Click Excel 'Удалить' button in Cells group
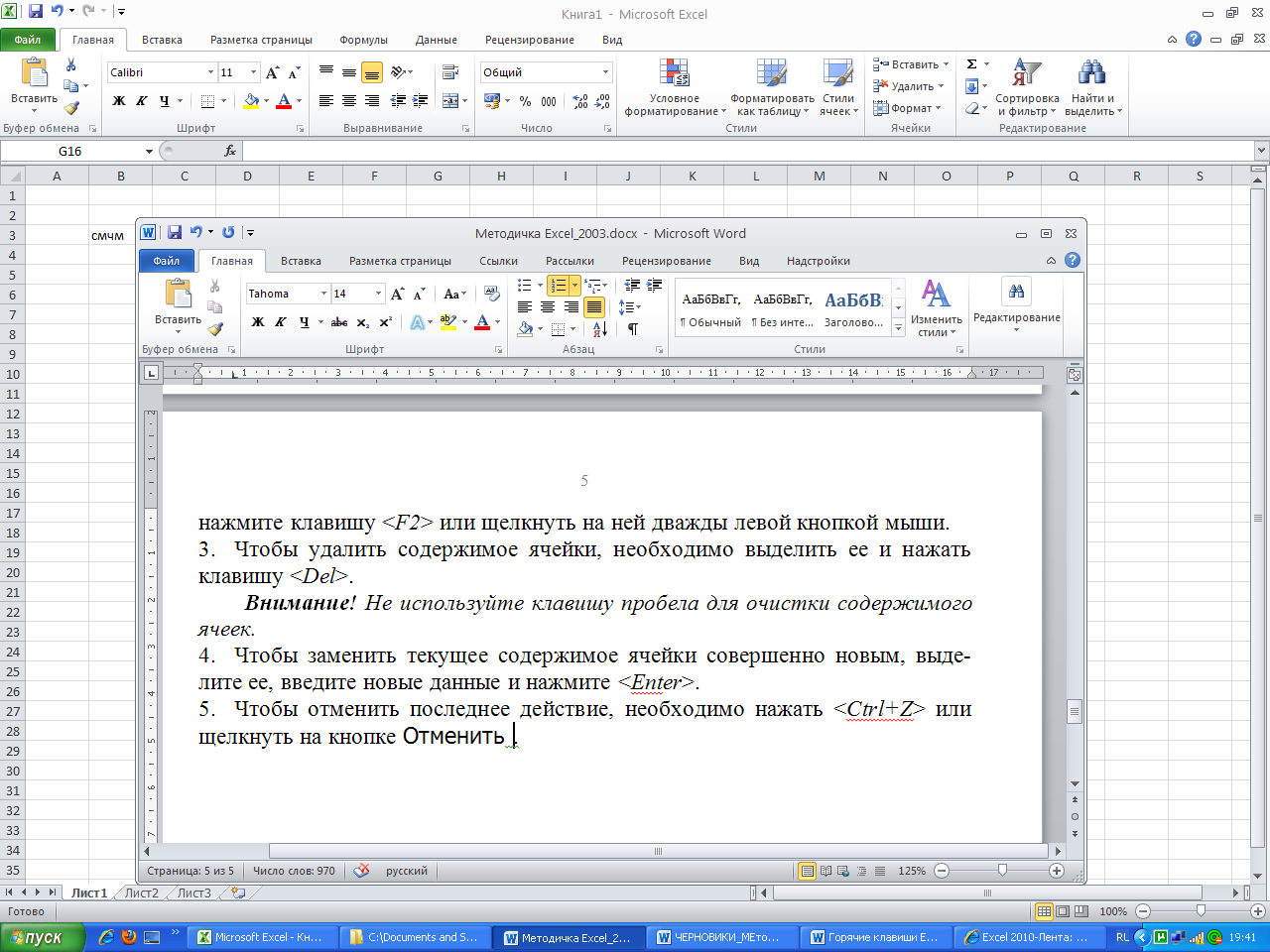Image resolution: width=1270 pixels, height=952 pixels. [909, 86]
